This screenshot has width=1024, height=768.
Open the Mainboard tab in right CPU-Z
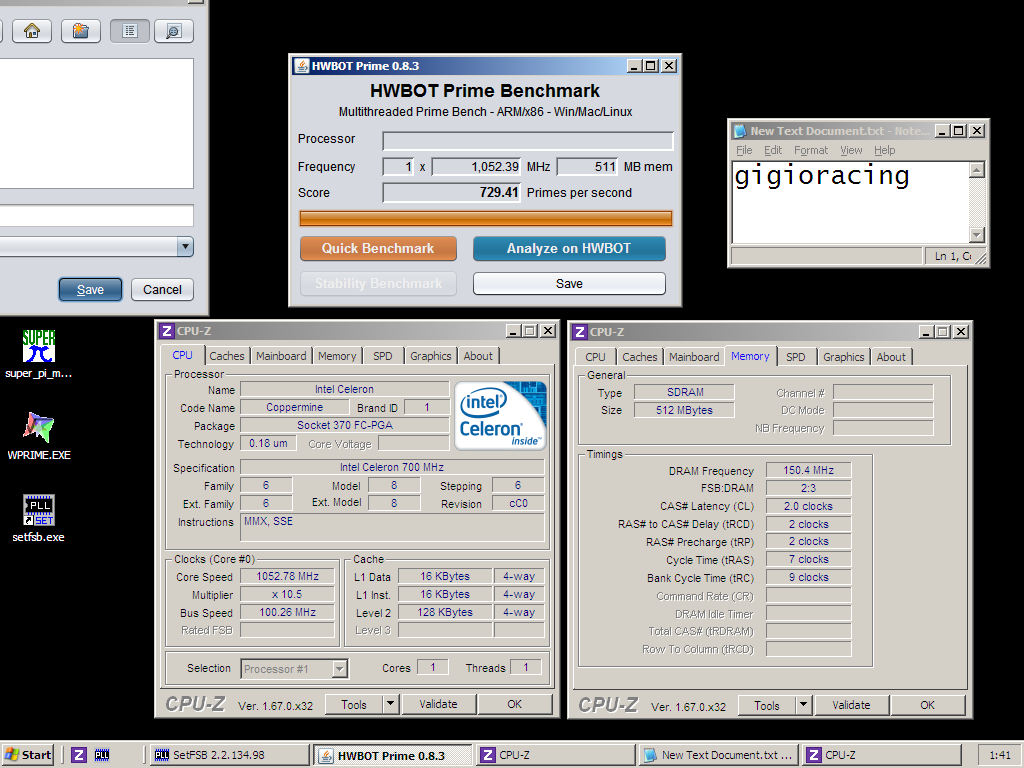tap(694, 357)
